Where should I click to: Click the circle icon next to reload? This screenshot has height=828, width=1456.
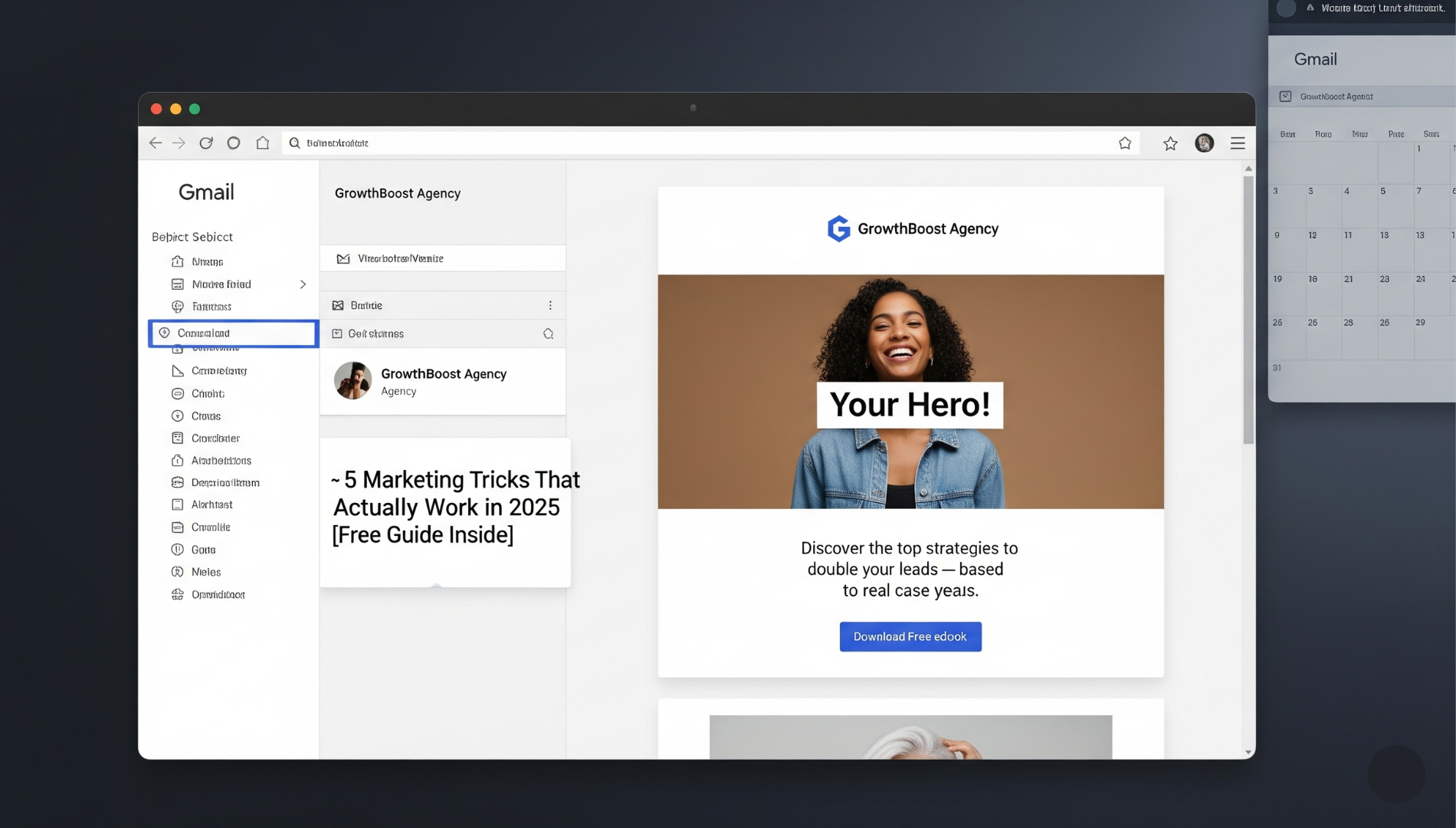tap(234, 143)
